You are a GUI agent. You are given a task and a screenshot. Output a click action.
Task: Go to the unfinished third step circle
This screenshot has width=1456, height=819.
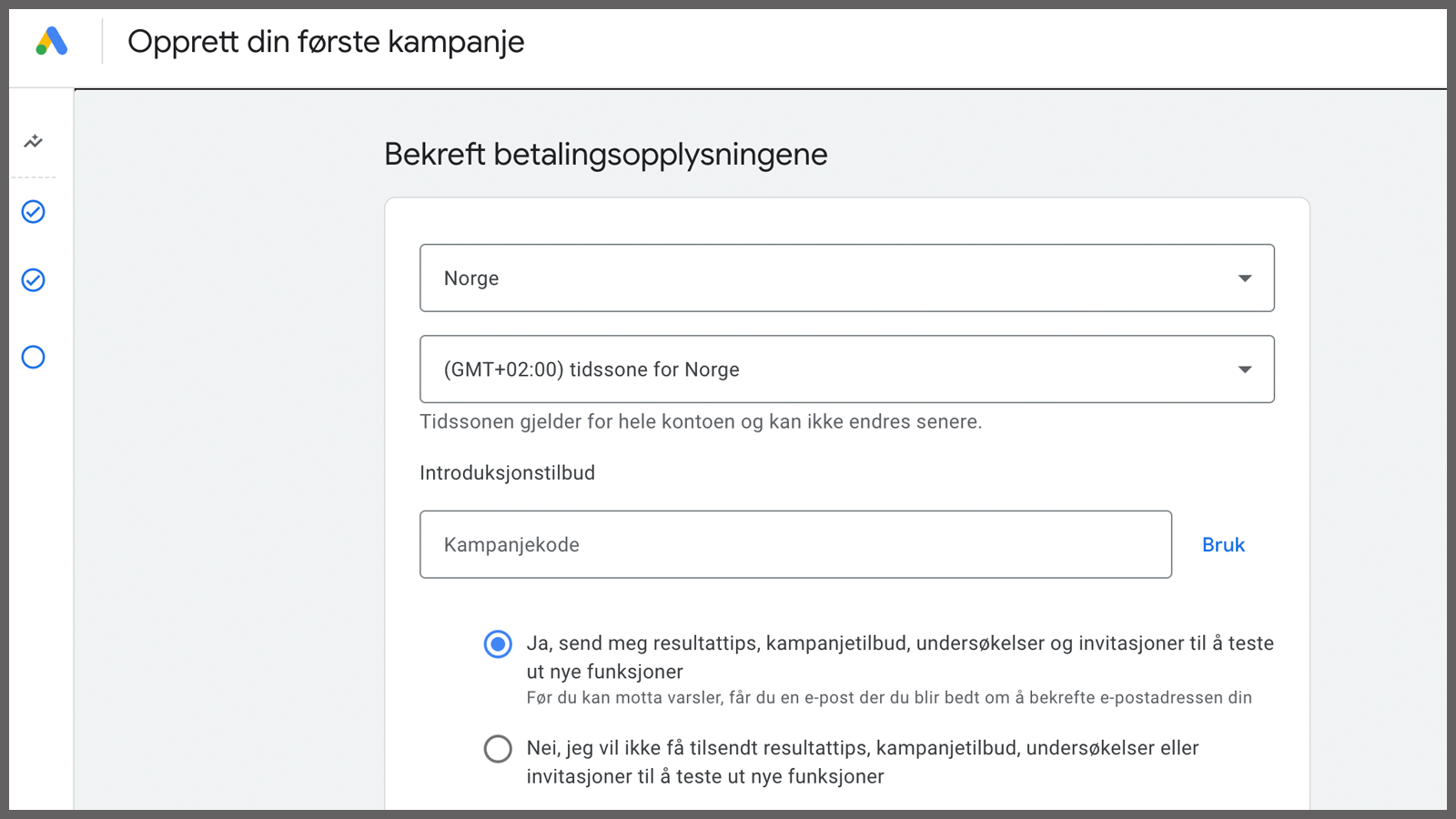coord(34,357)
